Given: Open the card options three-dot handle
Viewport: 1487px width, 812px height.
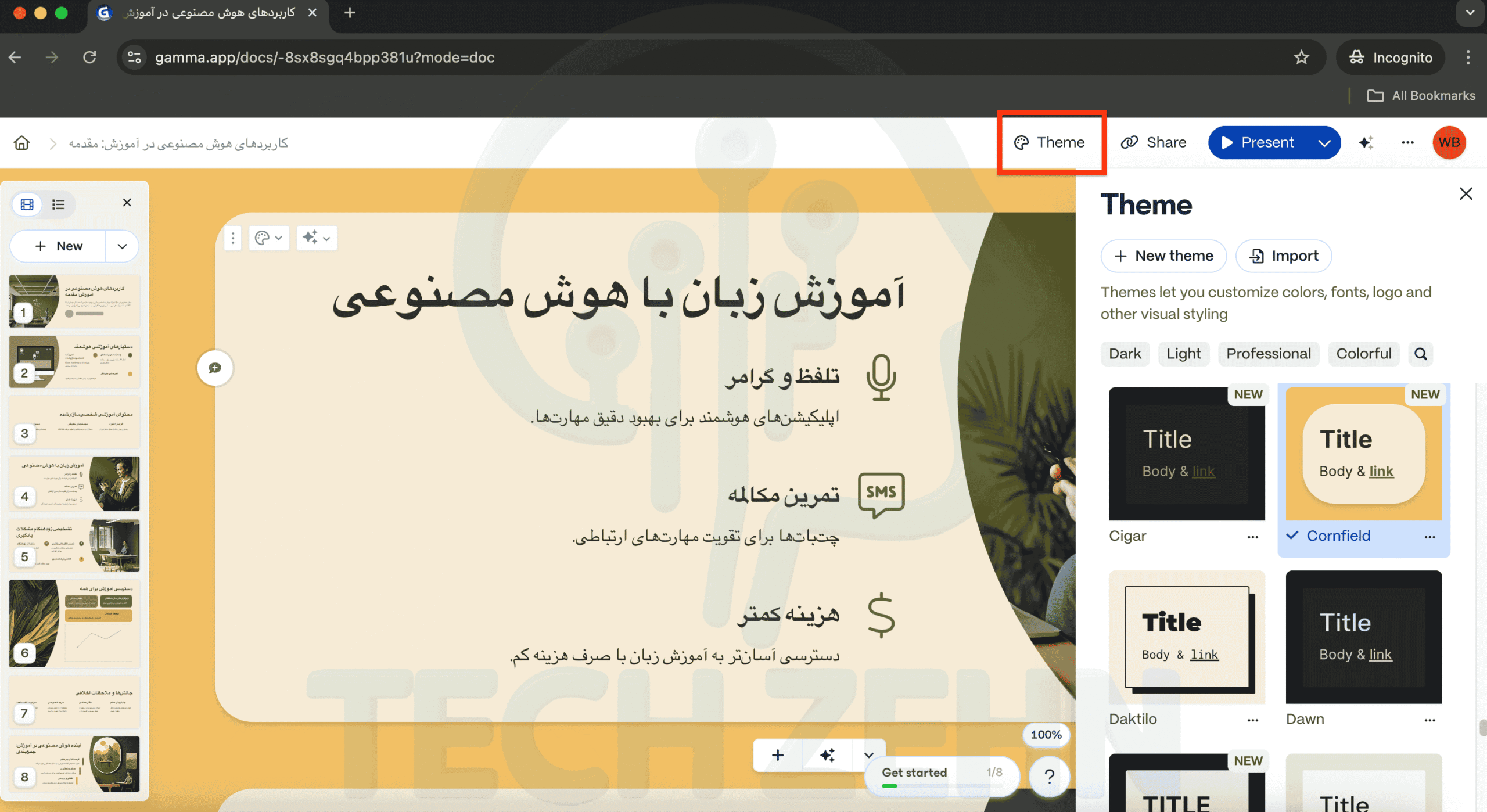Looking at the screenshot, I should click(233, 238).
